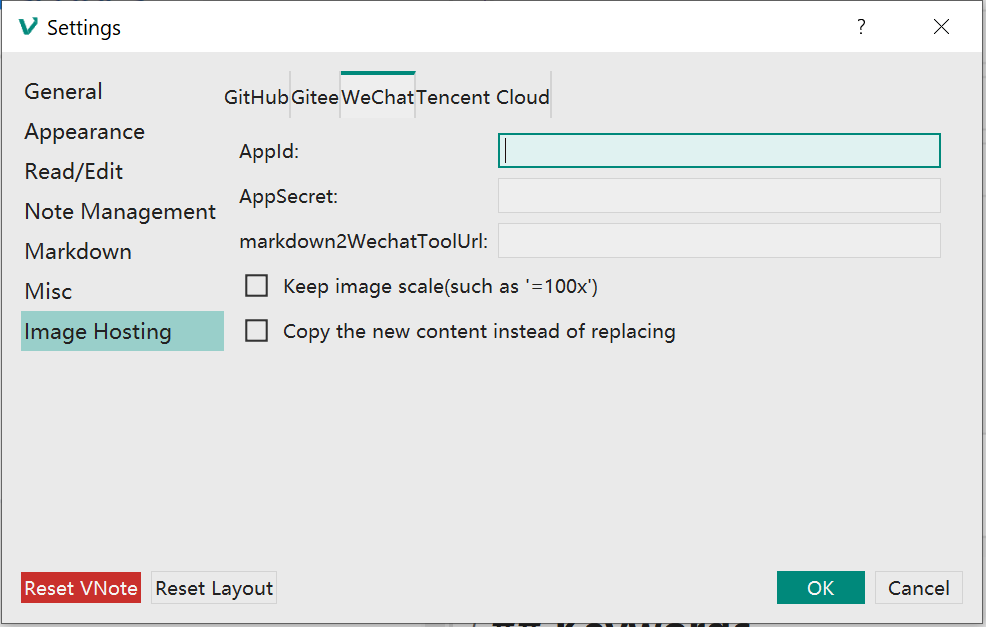The height and width of the screenshot is (627, 986).
Task: Click the help question mark icon
Action: click(x=861, y=26)
